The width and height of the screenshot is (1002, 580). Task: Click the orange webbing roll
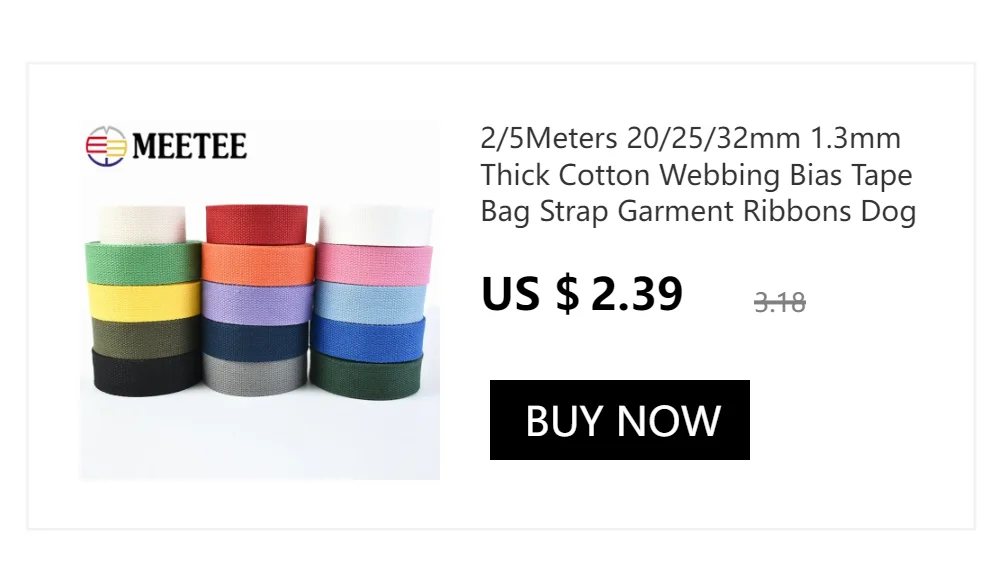258,263
